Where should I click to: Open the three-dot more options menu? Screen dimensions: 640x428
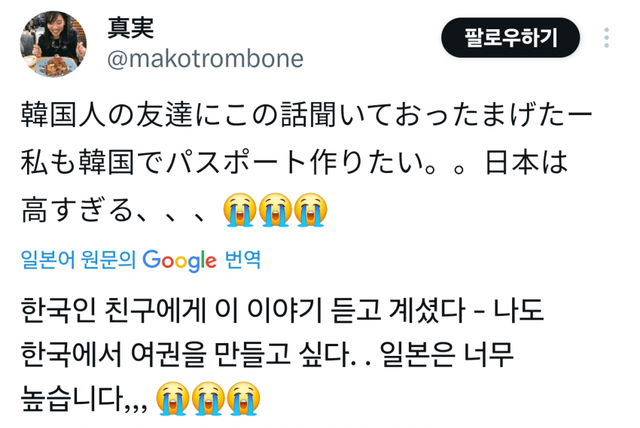[607, 38]
